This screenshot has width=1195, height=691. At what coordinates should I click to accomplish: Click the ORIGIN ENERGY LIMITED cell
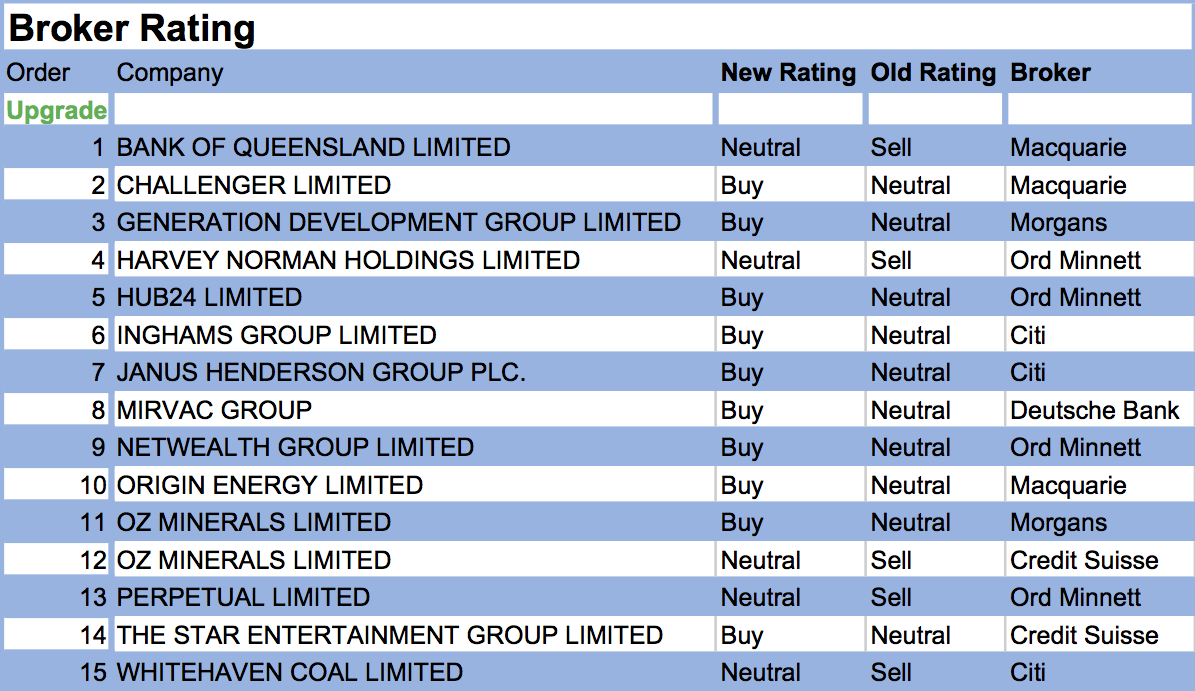(270, 485)
